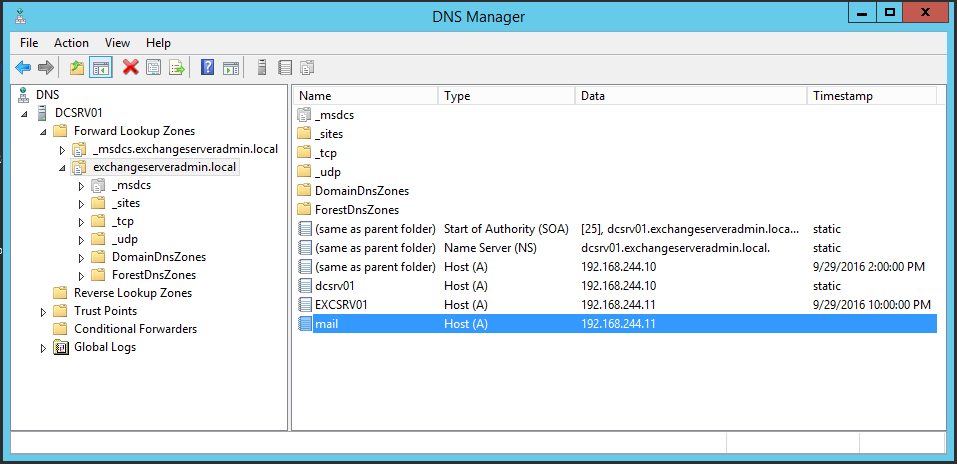Click the Up One Level folder icon

pos(77,68)
